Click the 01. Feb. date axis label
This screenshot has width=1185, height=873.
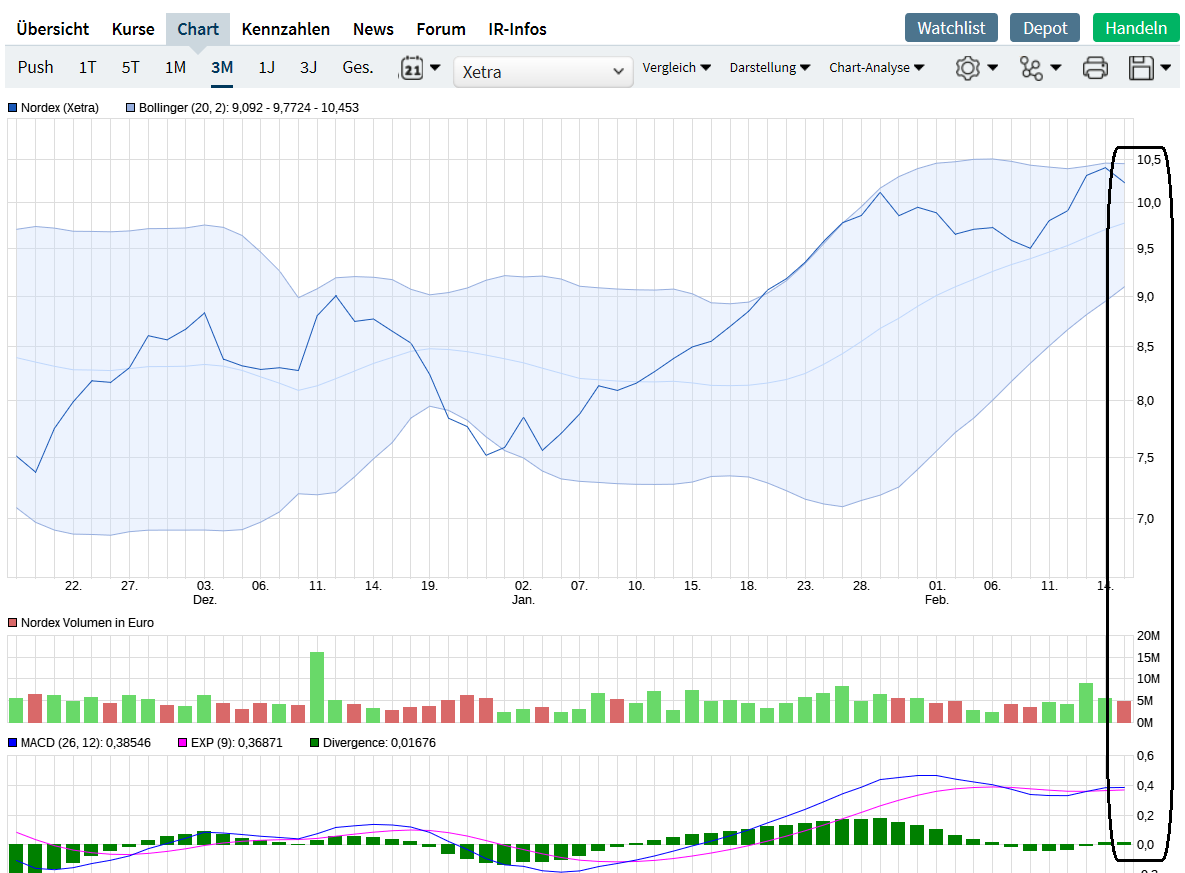pyautogui.click(x=936, y=593)
